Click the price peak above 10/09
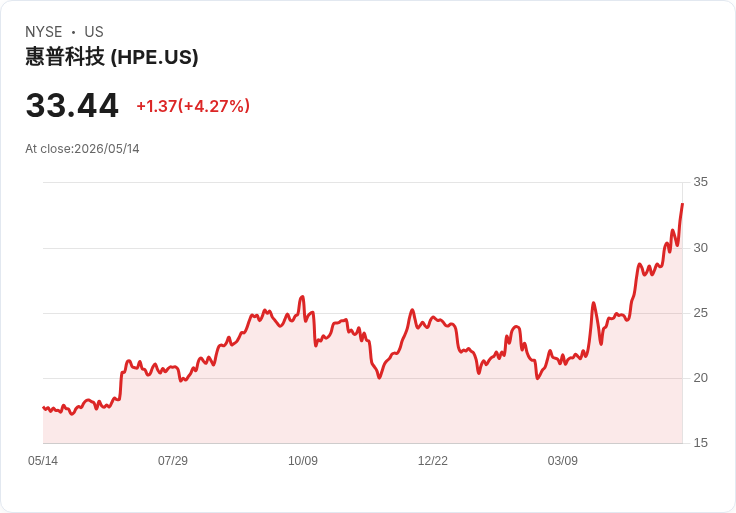This screenshot has width=736, height=513. (302, 296)
